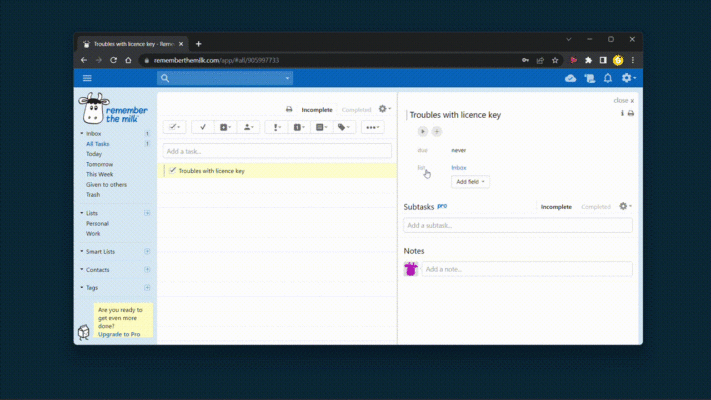
Task: Click the cloud sync icon
Action: click(x=570, y=78)
